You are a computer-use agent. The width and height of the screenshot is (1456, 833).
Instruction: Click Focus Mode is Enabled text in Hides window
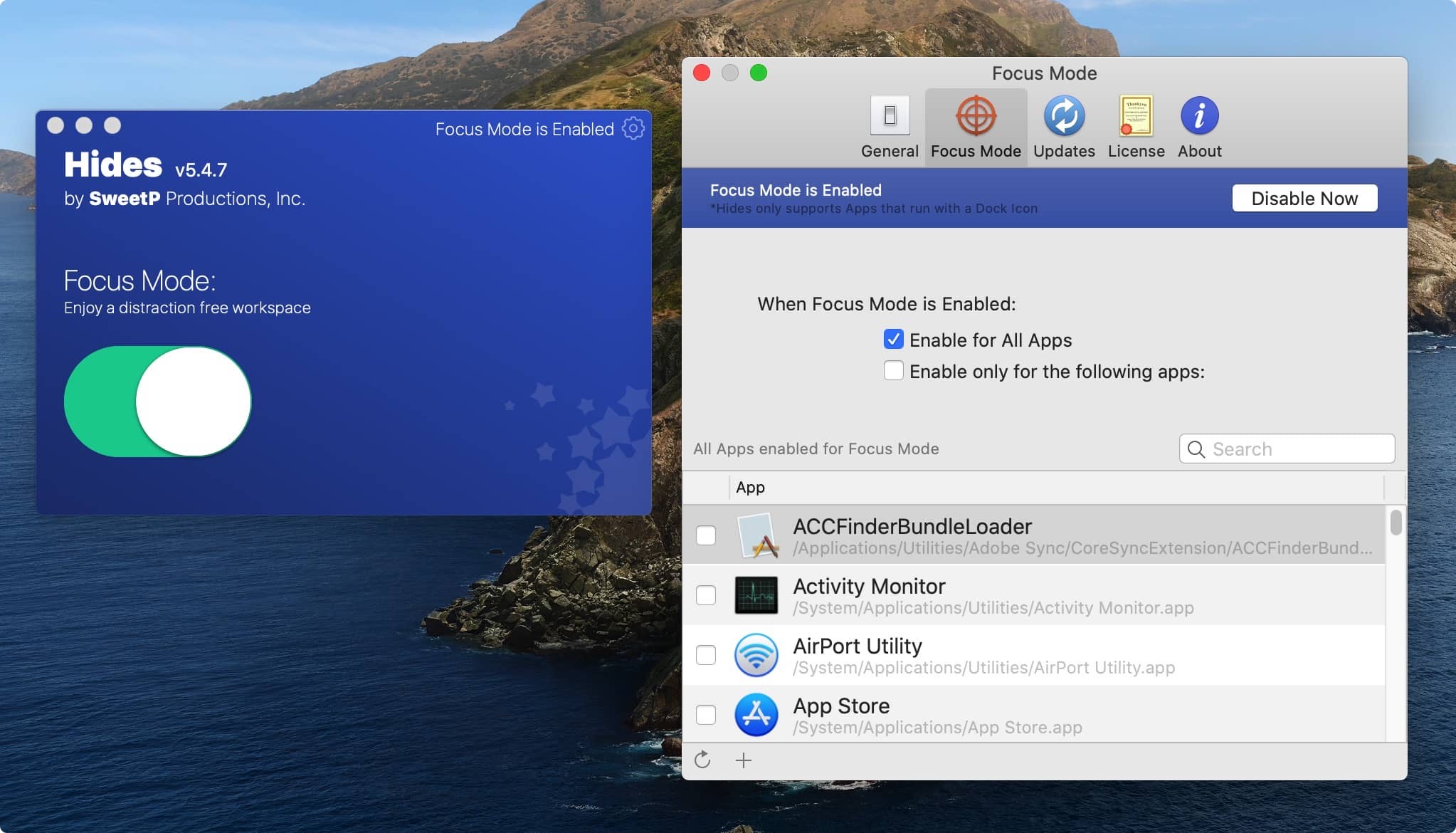(524, 129)
